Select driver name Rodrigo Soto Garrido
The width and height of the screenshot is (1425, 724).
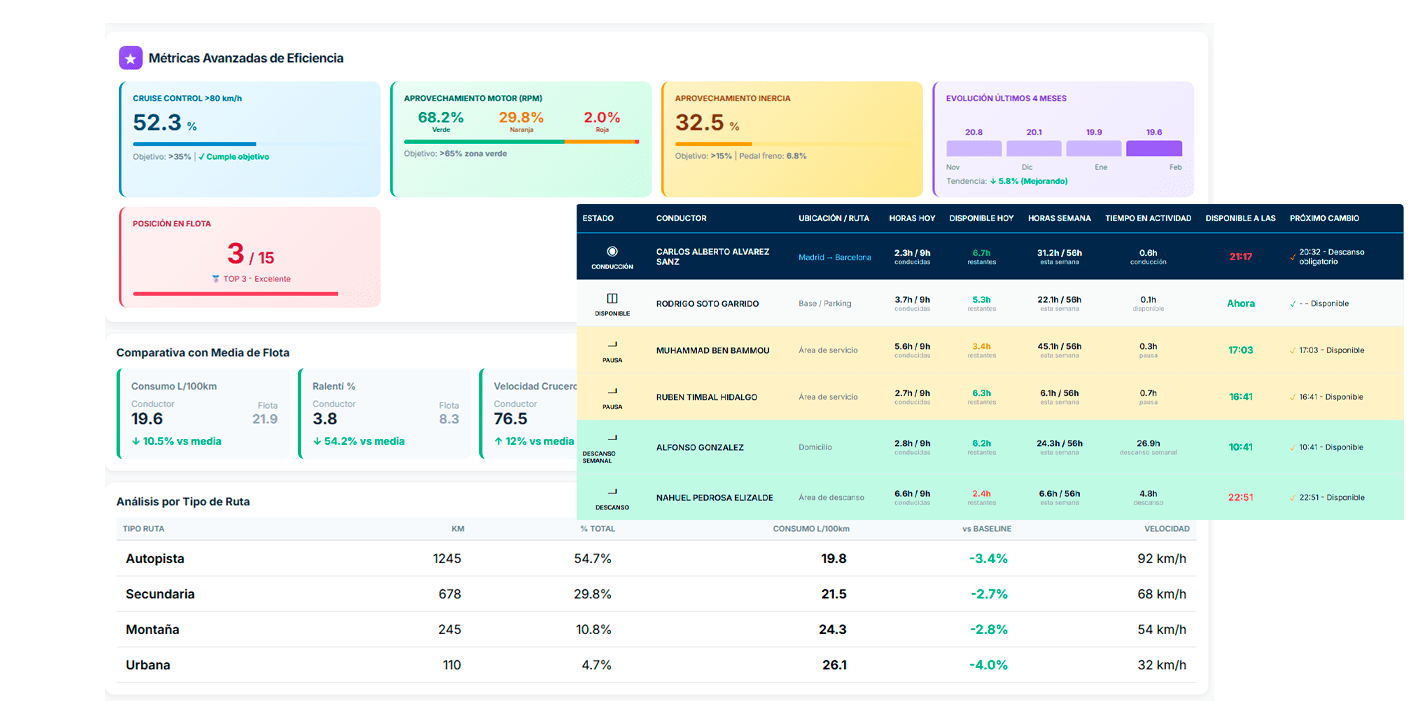707,304
